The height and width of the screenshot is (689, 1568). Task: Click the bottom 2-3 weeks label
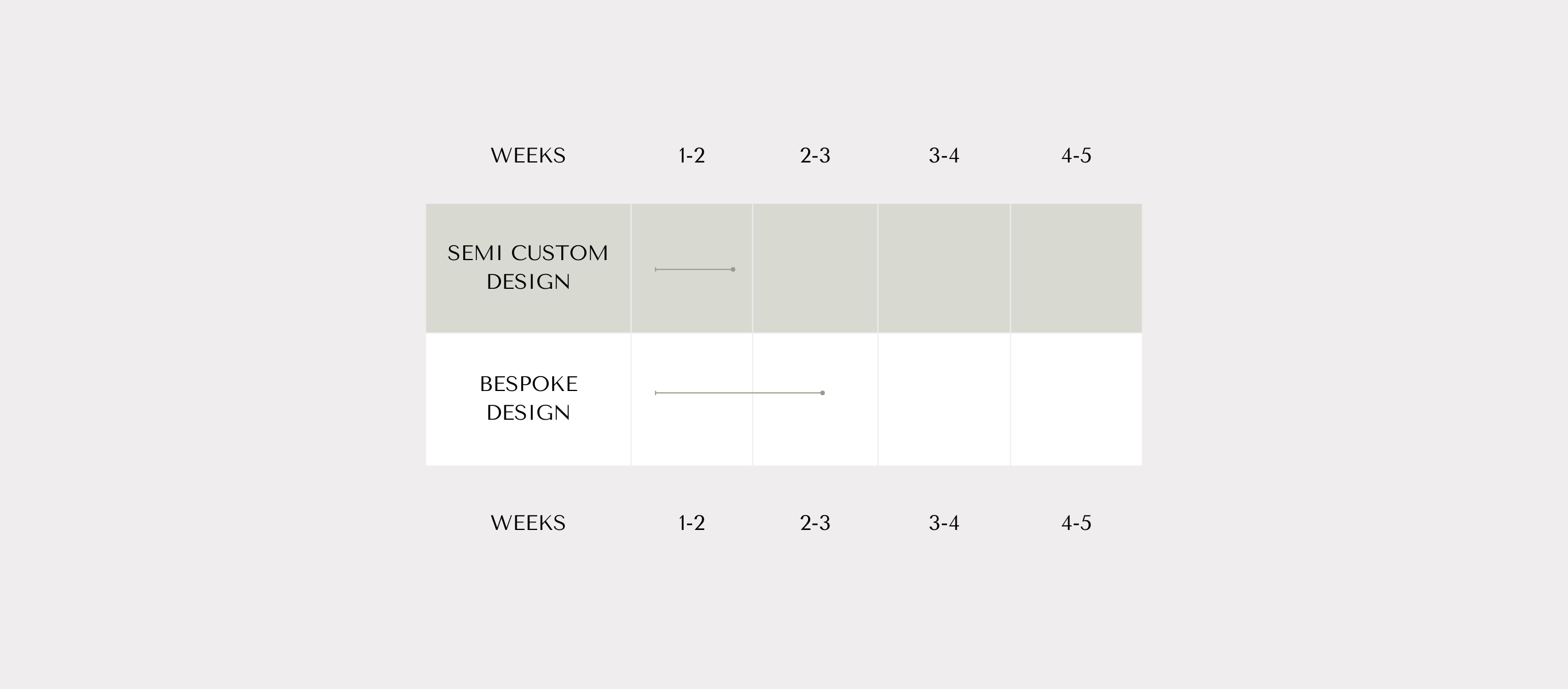(x=815, y=522)
